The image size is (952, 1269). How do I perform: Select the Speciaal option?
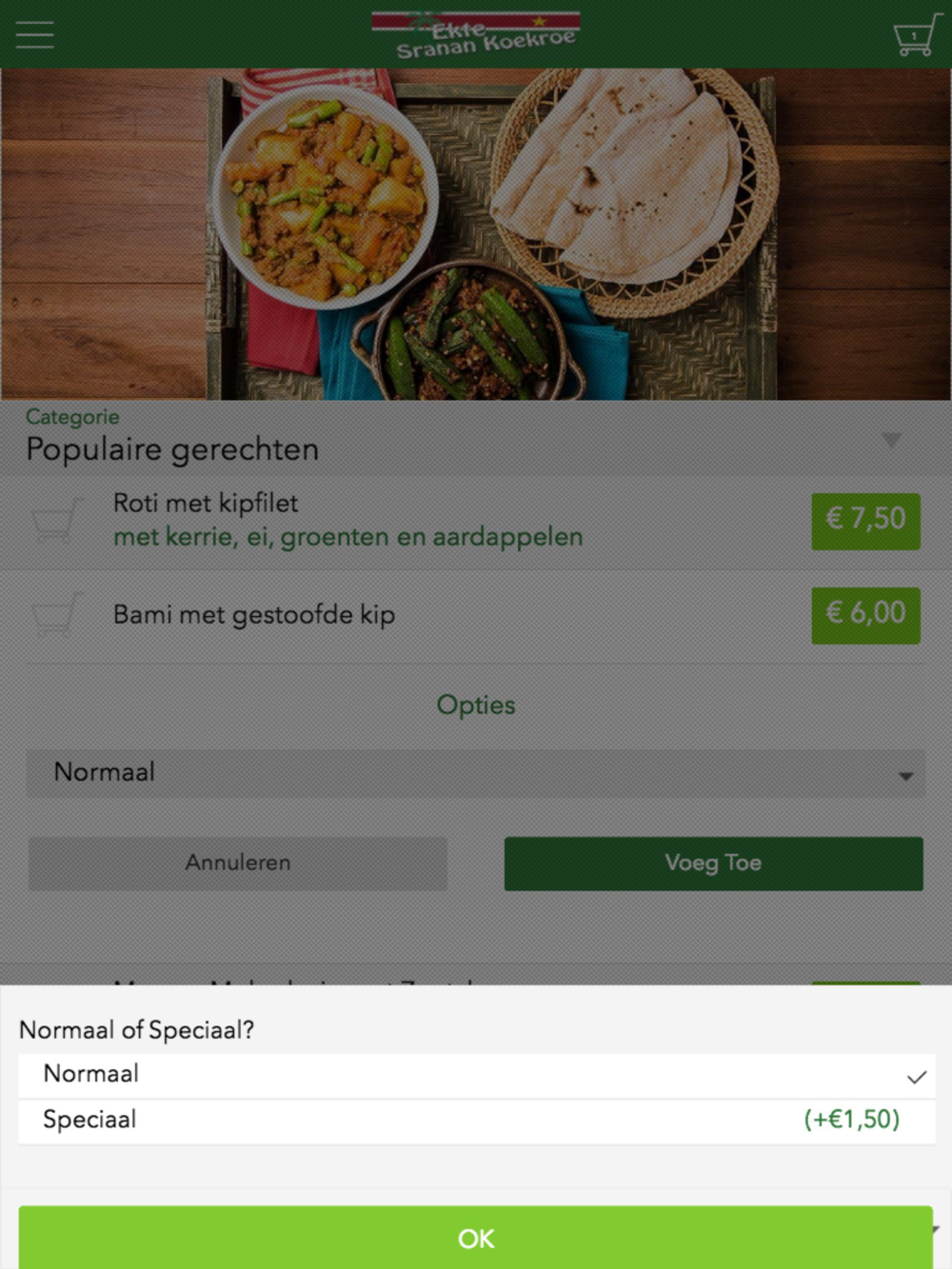pos(90,1120)
